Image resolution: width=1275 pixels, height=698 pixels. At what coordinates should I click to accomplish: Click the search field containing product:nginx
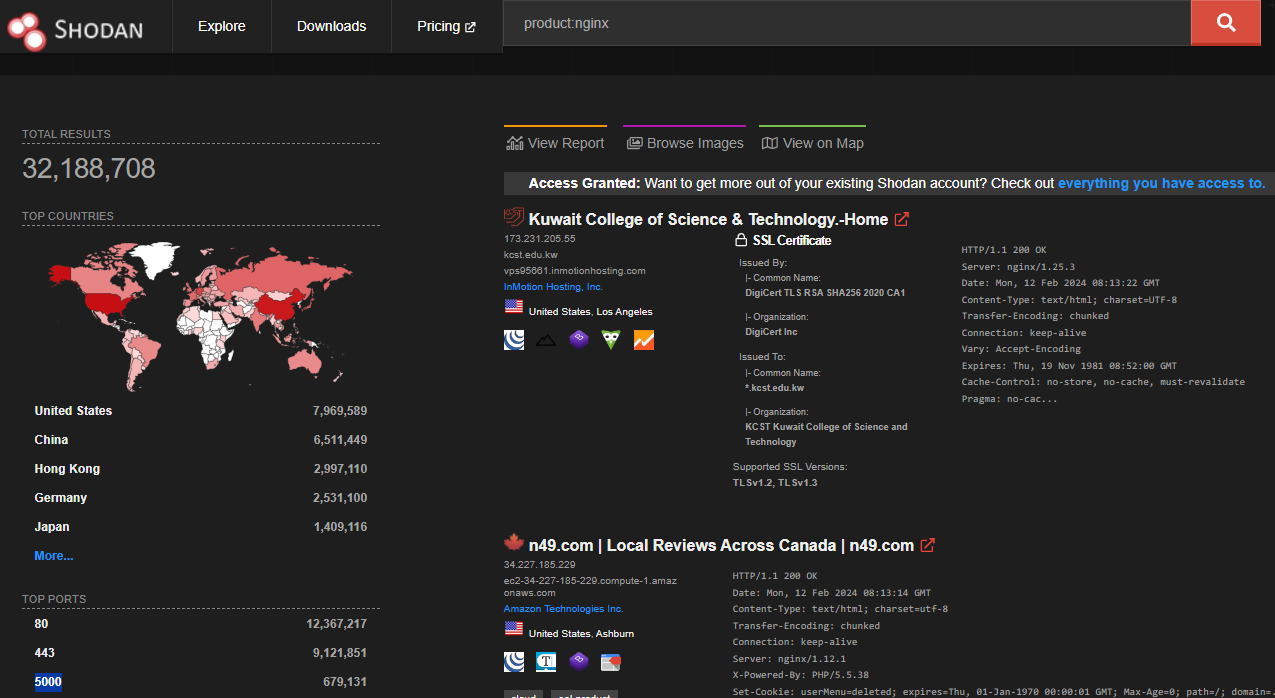coord(846,23)
